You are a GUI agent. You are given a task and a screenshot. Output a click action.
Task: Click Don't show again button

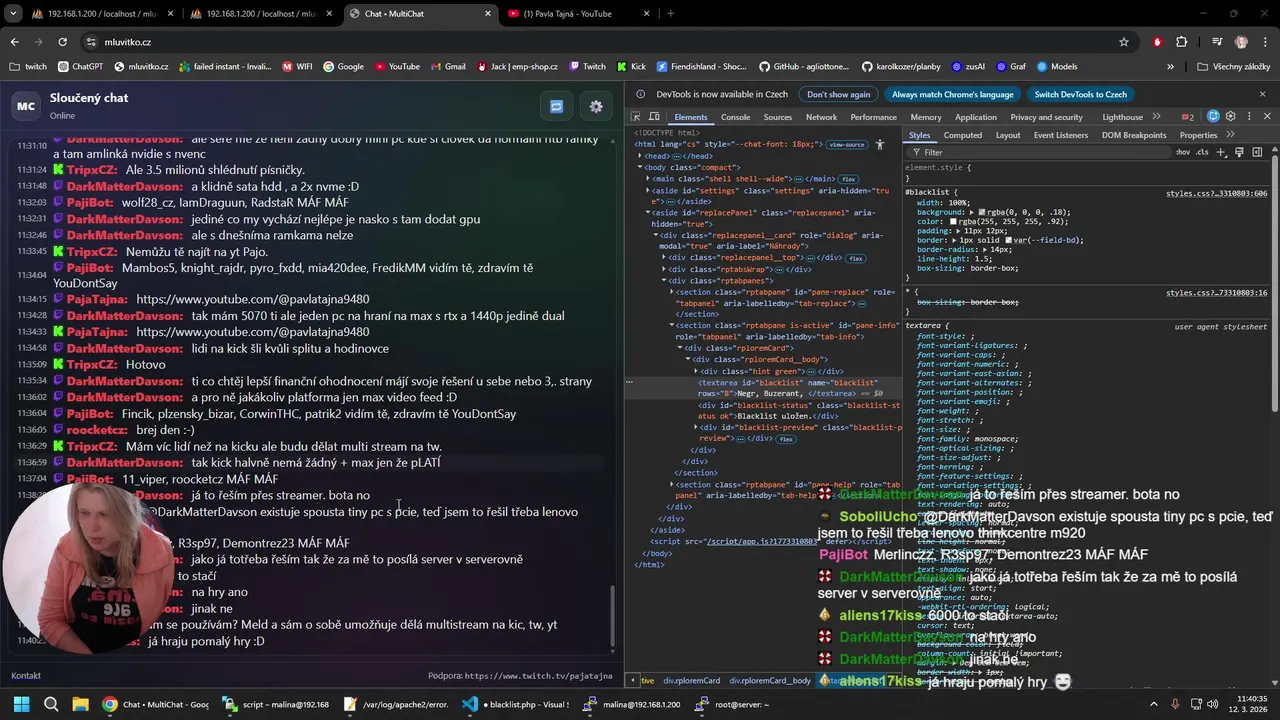(x=838, y=94)
